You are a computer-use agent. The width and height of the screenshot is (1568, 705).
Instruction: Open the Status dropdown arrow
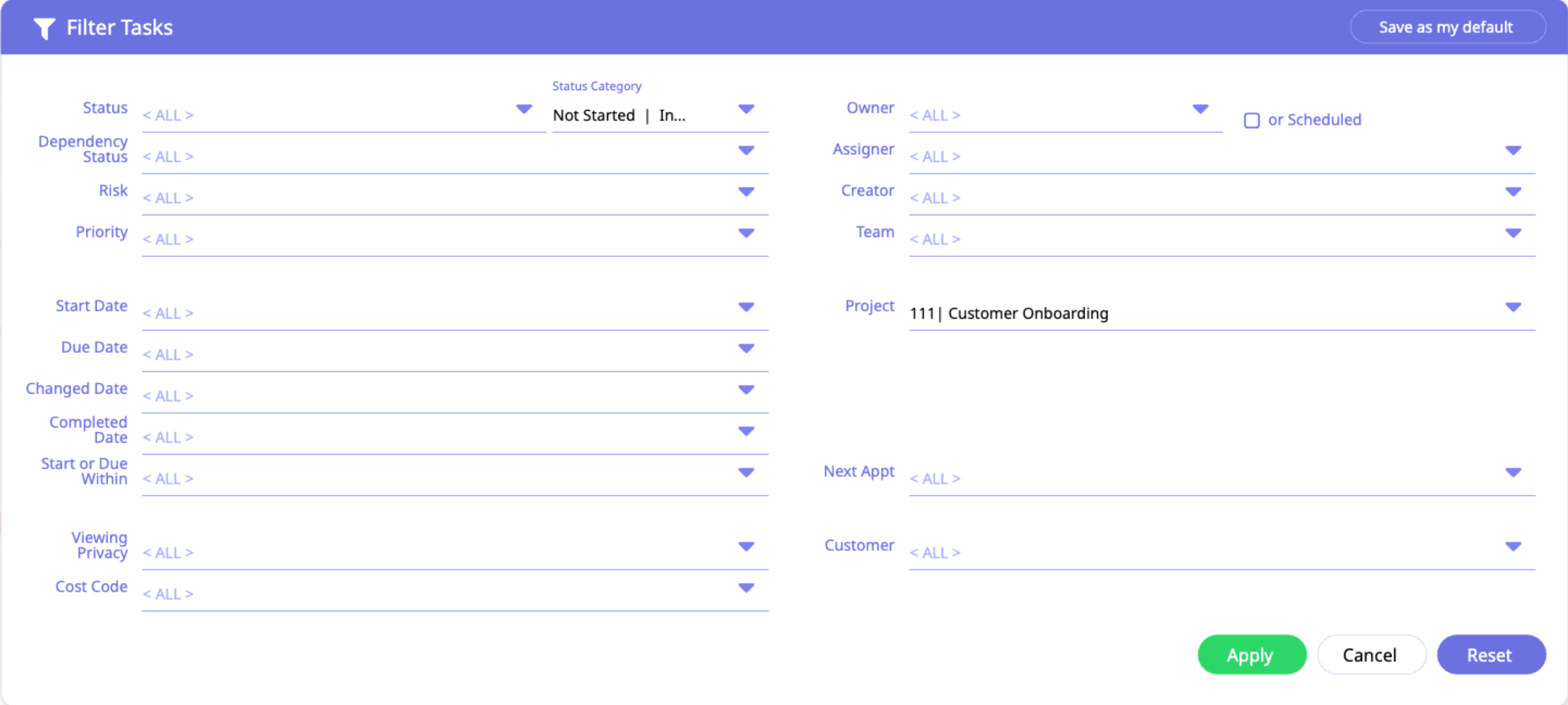tap(523, 109)
